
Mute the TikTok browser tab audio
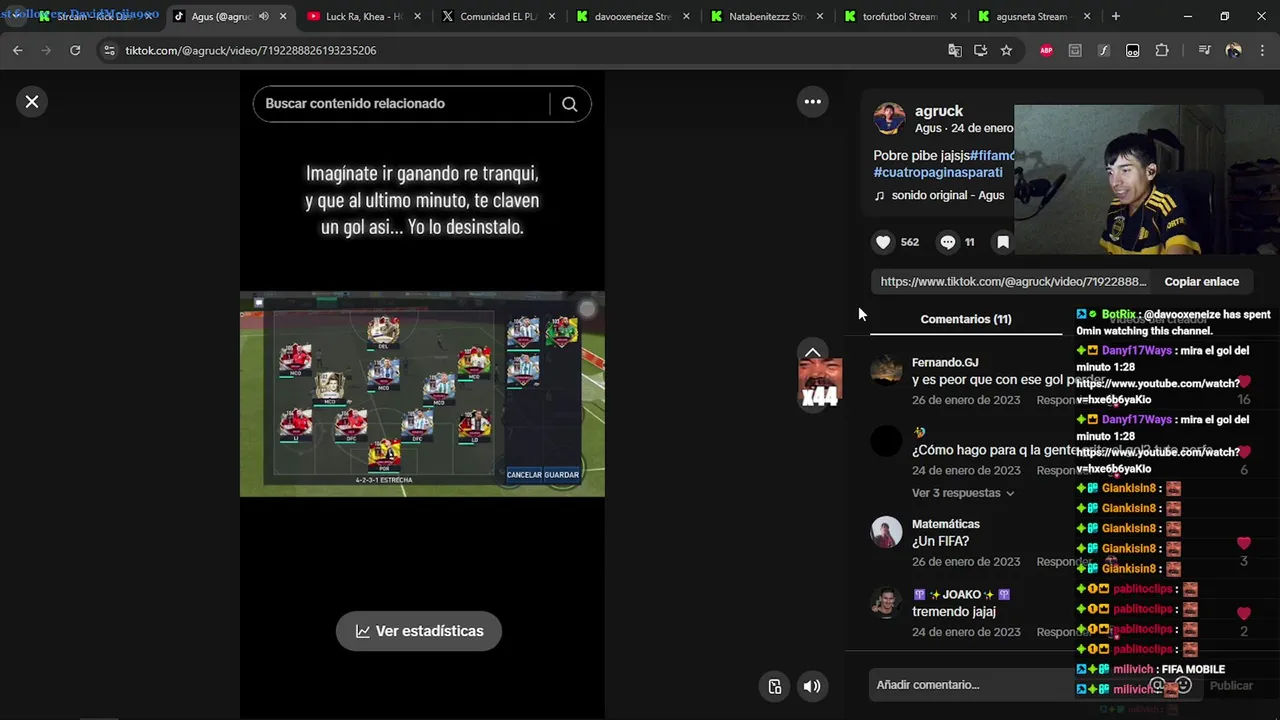(x=263, y=16)
